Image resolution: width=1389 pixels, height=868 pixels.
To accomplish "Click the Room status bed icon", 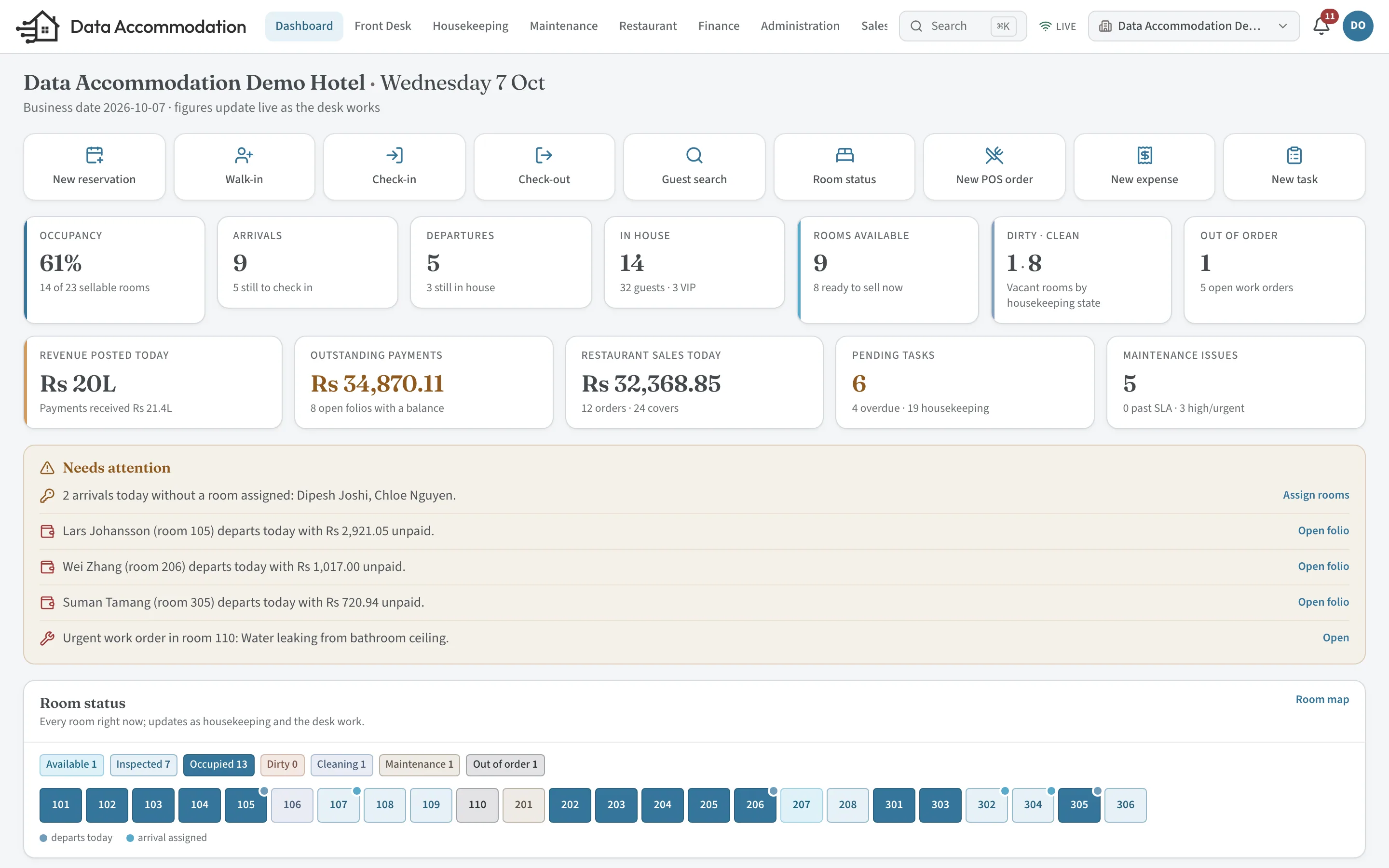I will [x=844, y=155].
